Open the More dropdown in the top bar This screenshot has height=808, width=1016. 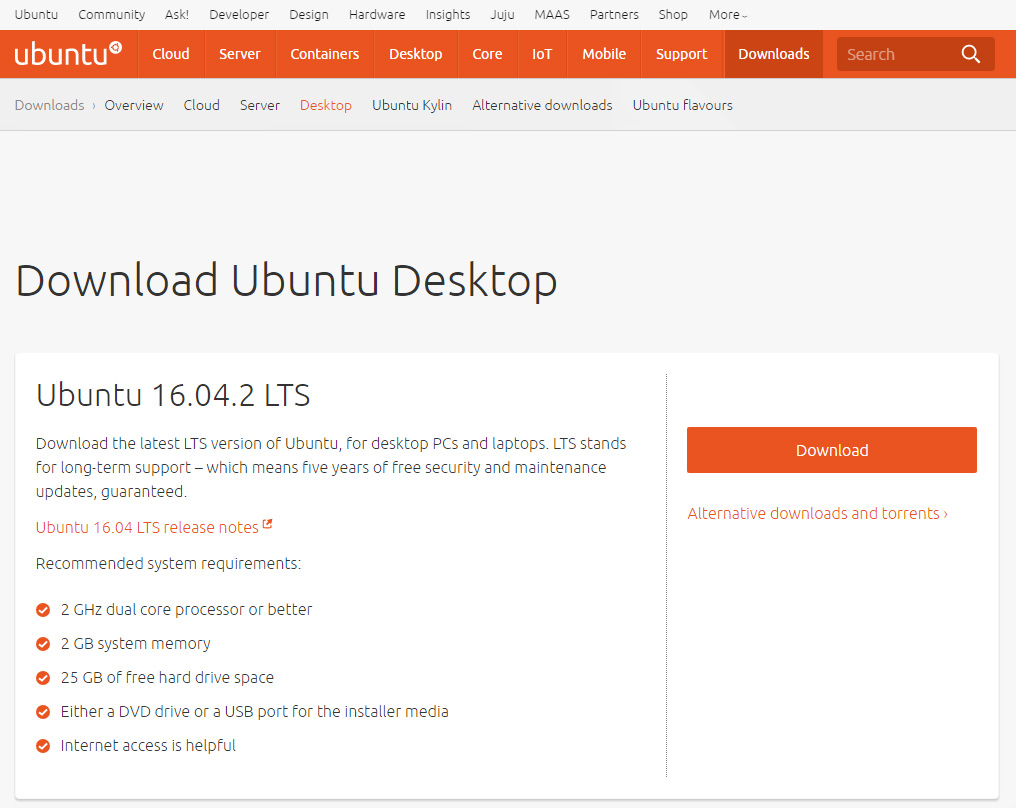pyautogui.click(x=727, y=14)
